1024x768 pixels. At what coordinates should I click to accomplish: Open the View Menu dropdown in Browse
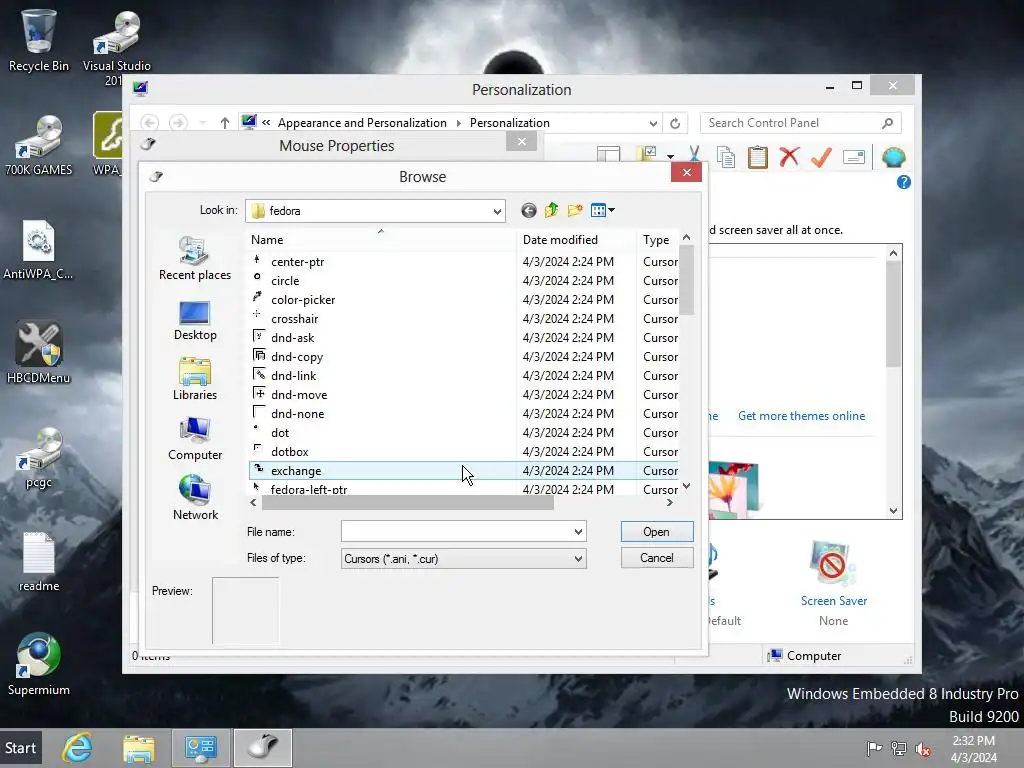tap(603, 210)
